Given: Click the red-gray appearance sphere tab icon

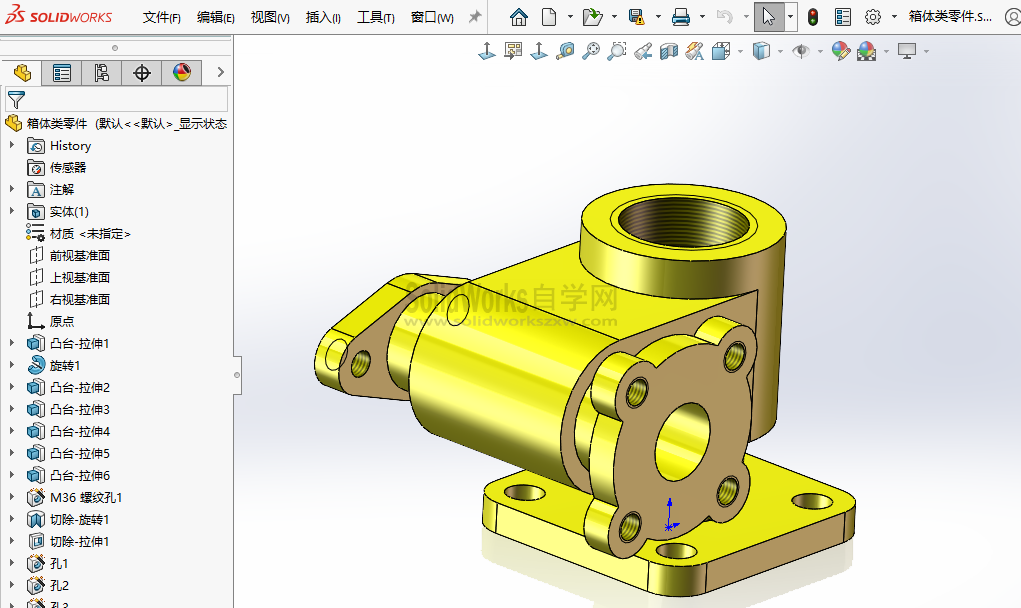Looking at the screenshot, I should coord(181,72).
